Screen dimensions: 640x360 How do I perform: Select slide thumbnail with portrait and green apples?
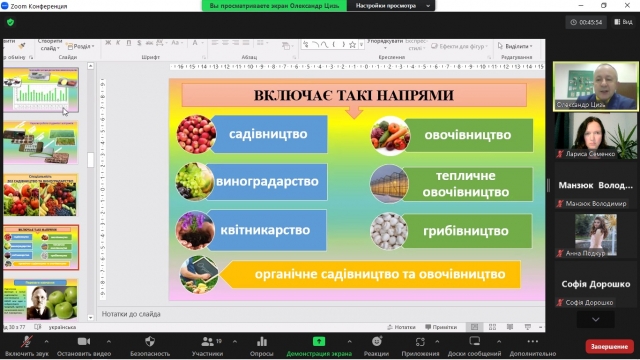(x=41, y=300)
